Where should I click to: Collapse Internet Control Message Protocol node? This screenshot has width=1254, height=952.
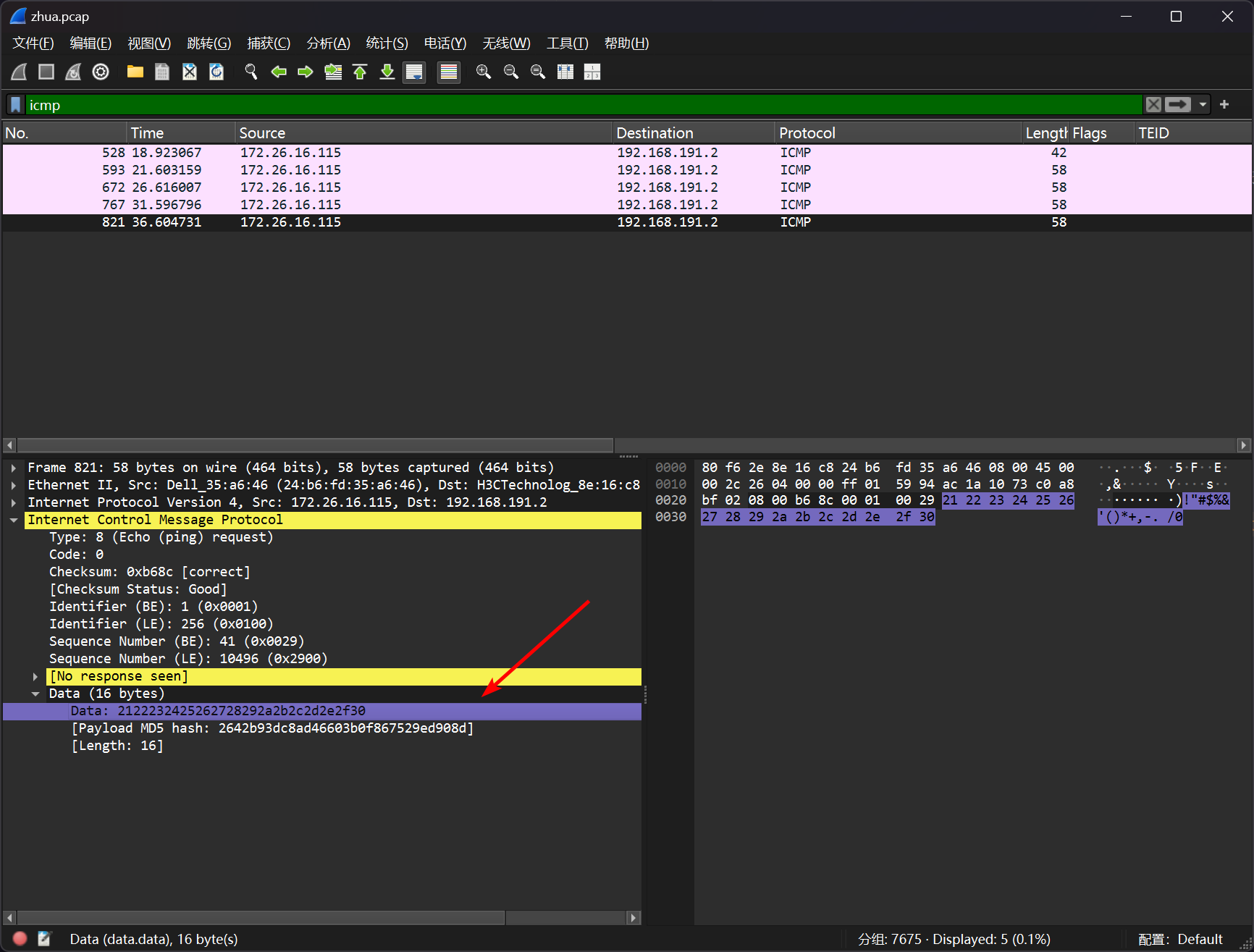click(14, 520)
